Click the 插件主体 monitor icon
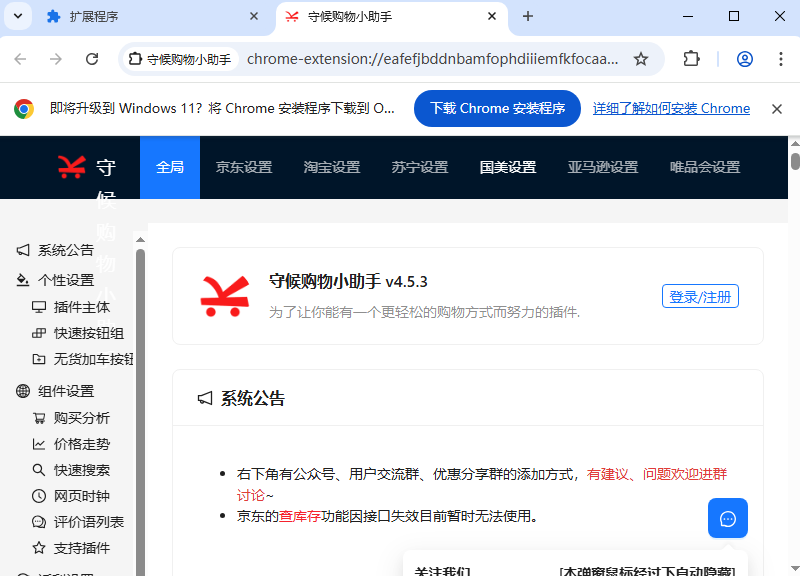Image resolution: width=800 pixels, height=576 pixels. coord(39,307)
